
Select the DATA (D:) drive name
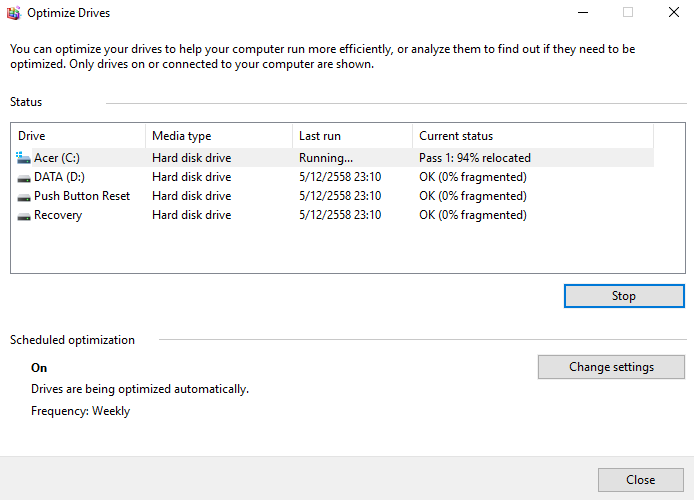(x=59, y=177)
